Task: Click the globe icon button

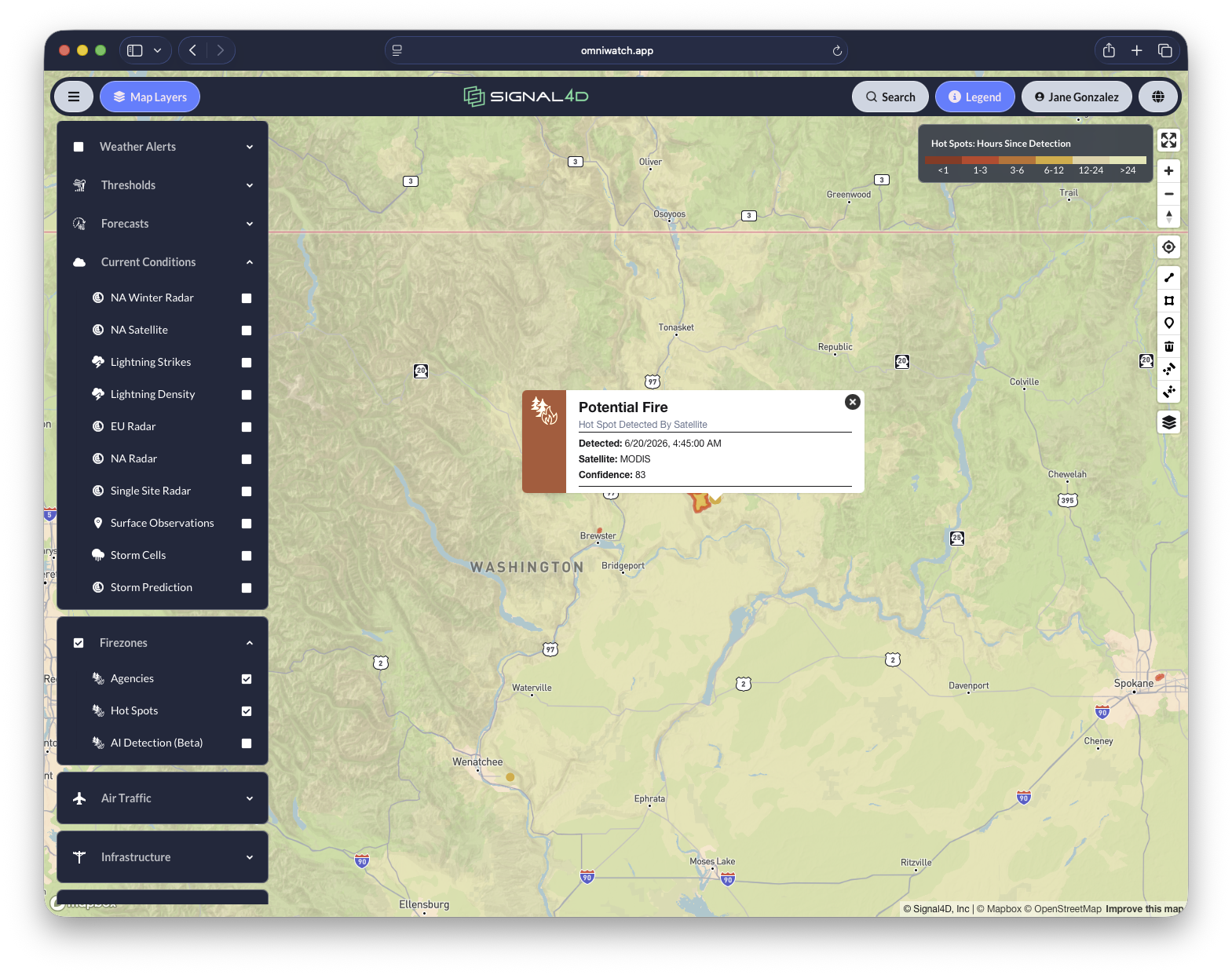Action: [1158, 97]
